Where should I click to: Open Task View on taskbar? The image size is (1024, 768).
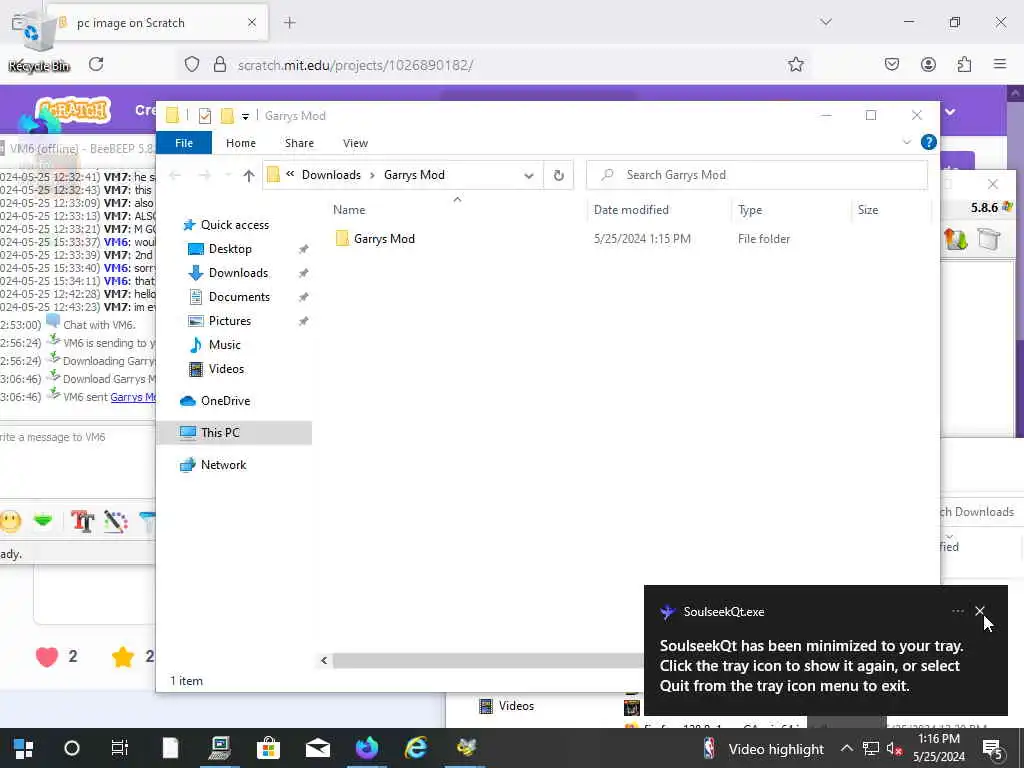[120, 748]
